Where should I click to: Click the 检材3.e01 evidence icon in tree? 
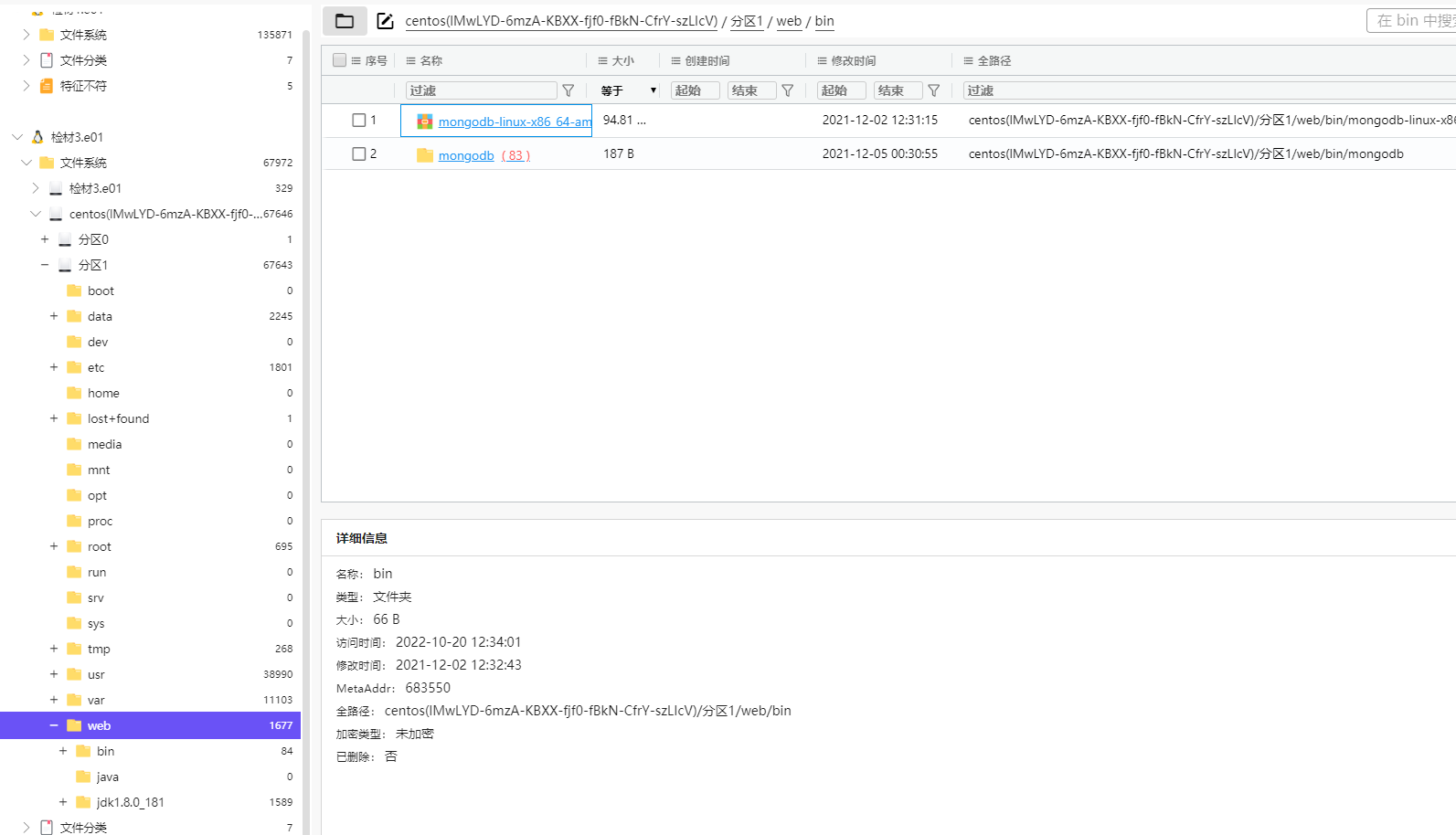point(37,137)
